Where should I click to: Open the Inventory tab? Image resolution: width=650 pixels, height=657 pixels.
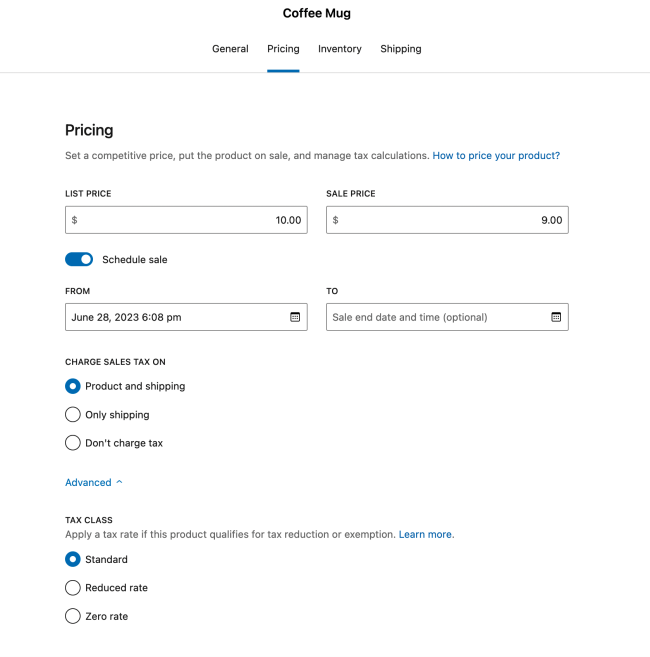pos(340,49)
